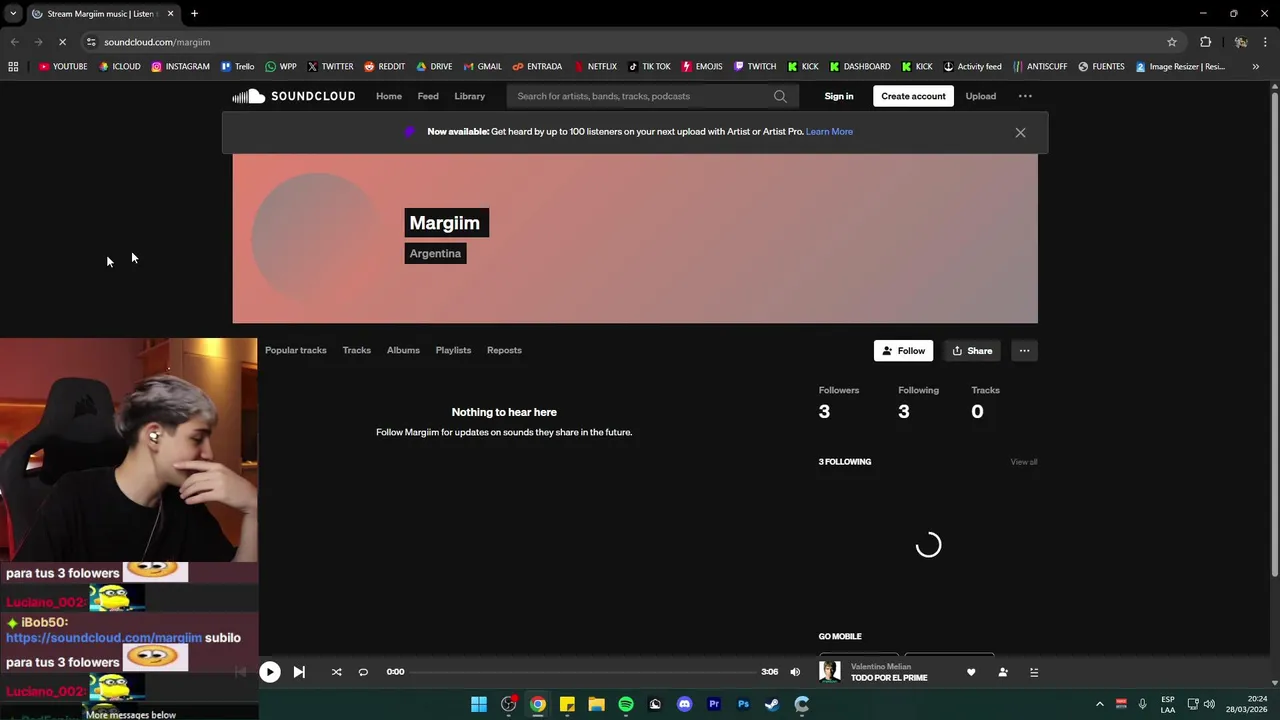Toggle shuffle in the player

(336, 672)
